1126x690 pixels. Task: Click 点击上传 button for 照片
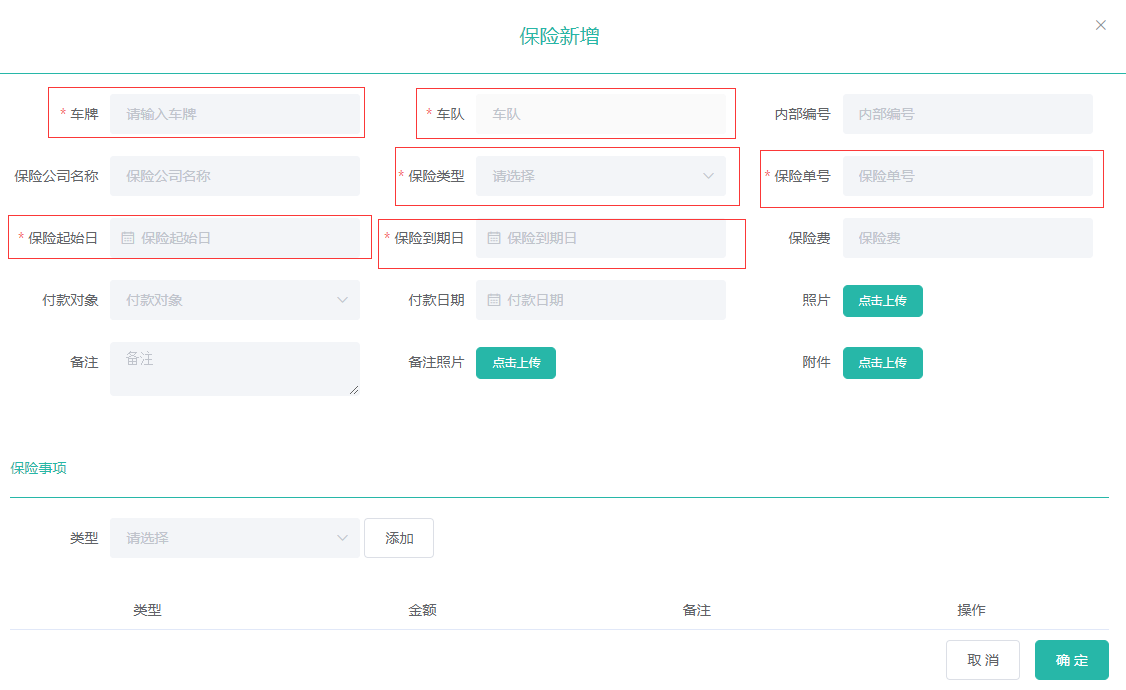point(882,301)
